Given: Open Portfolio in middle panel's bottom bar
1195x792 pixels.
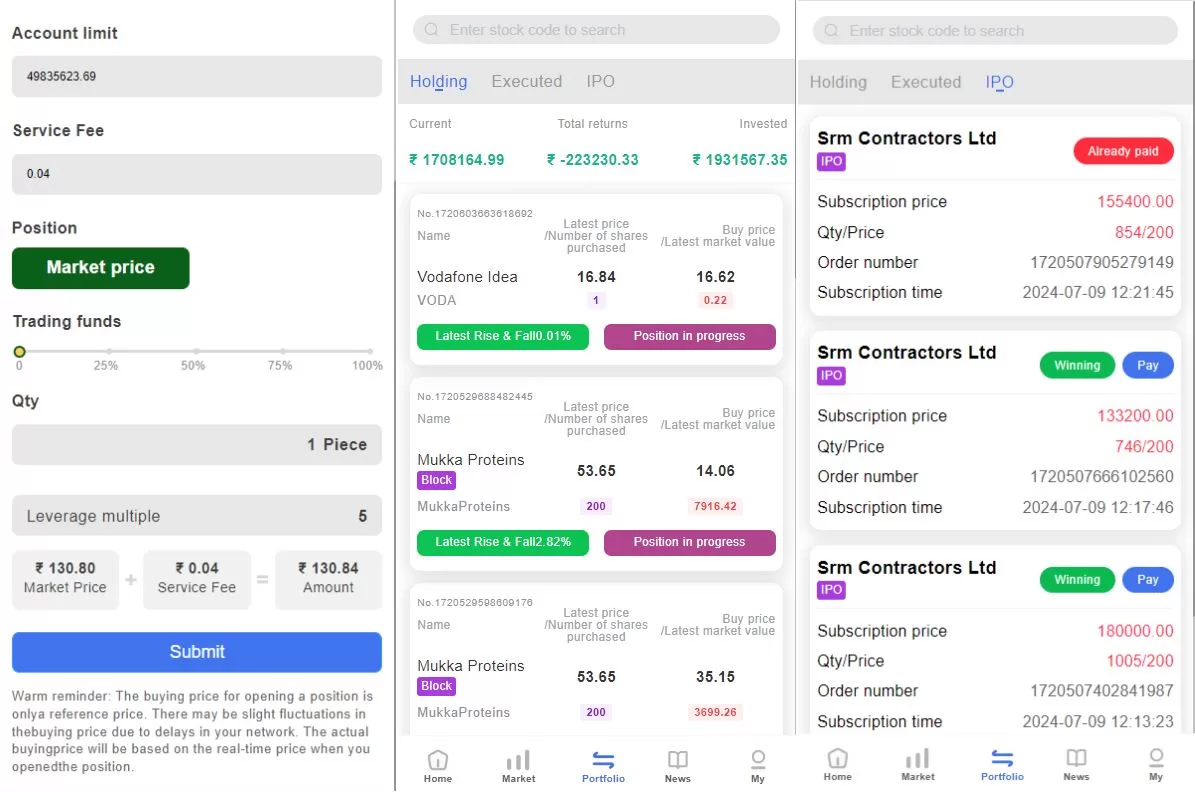Looking at the screenshot, I should [603, 766].
